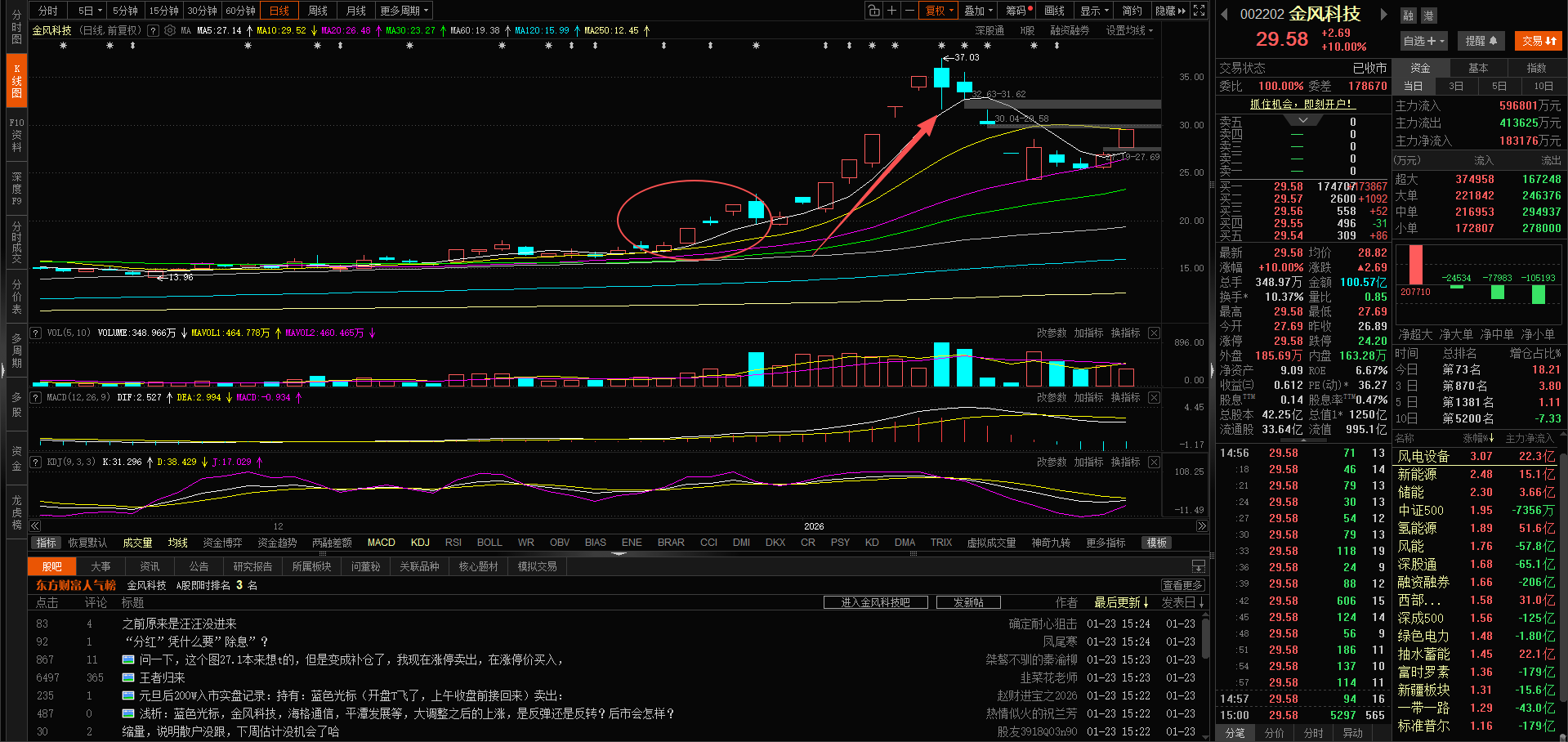Click the lock icon in chart toolbar
Image resolution: width=1568 pixels, height=742 pixels.
coord(874,11)
